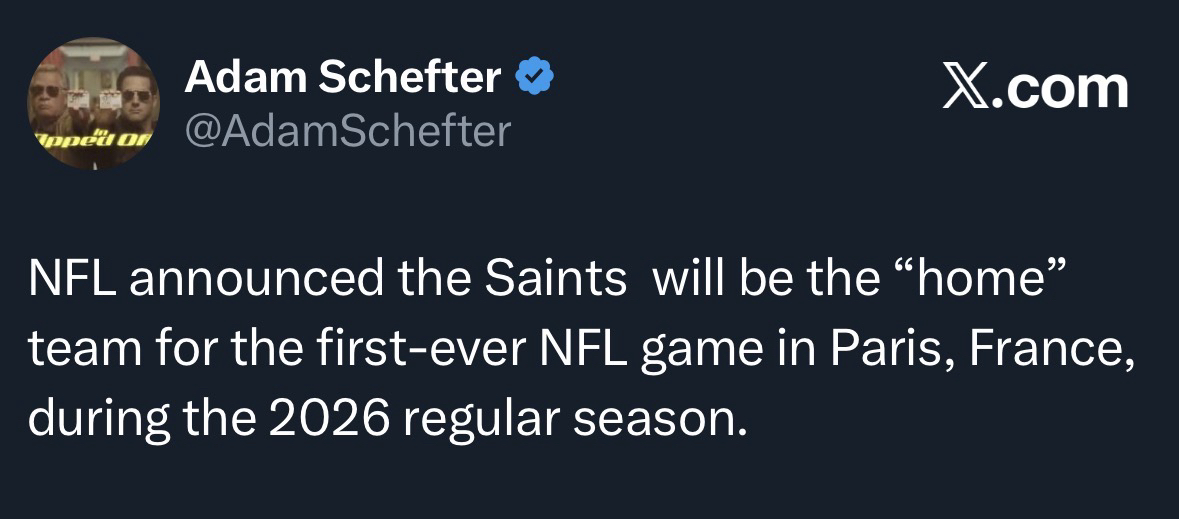Open the @AdamSchefter handle

coord(347,131)
